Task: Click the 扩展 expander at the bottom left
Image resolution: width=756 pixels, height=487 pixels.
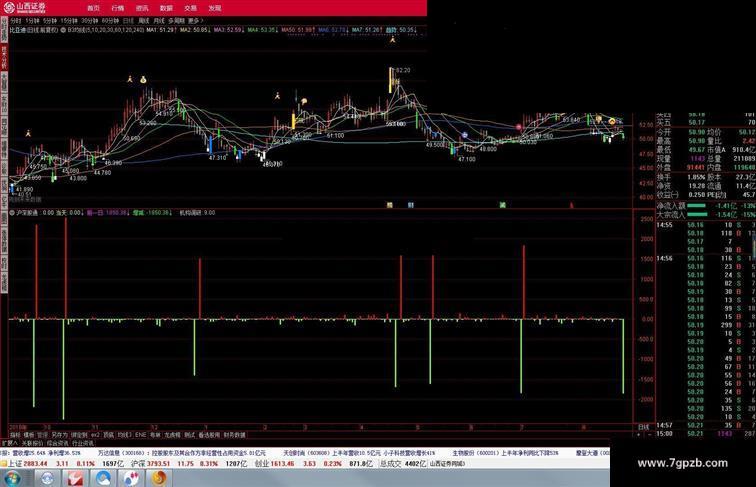Action: [9, 443]
